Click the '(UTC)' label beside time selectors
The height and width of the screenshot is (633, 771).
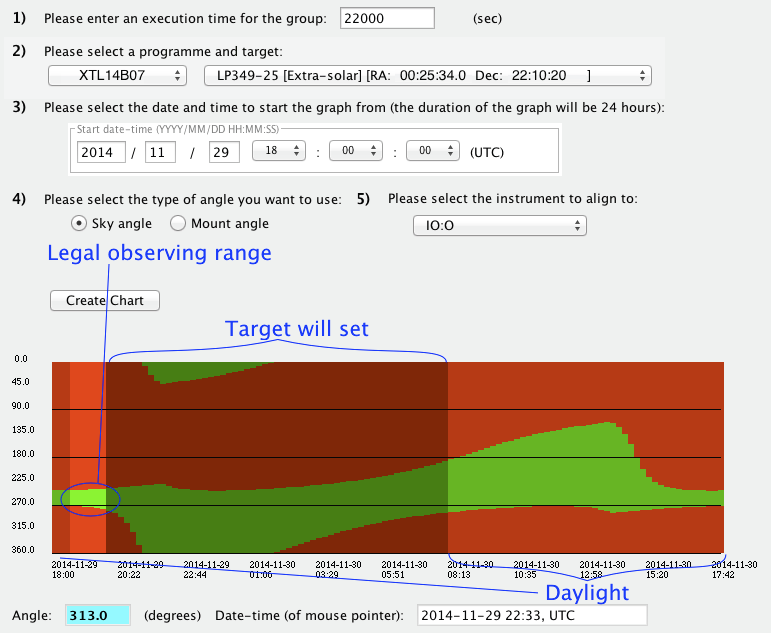point(487,152)
